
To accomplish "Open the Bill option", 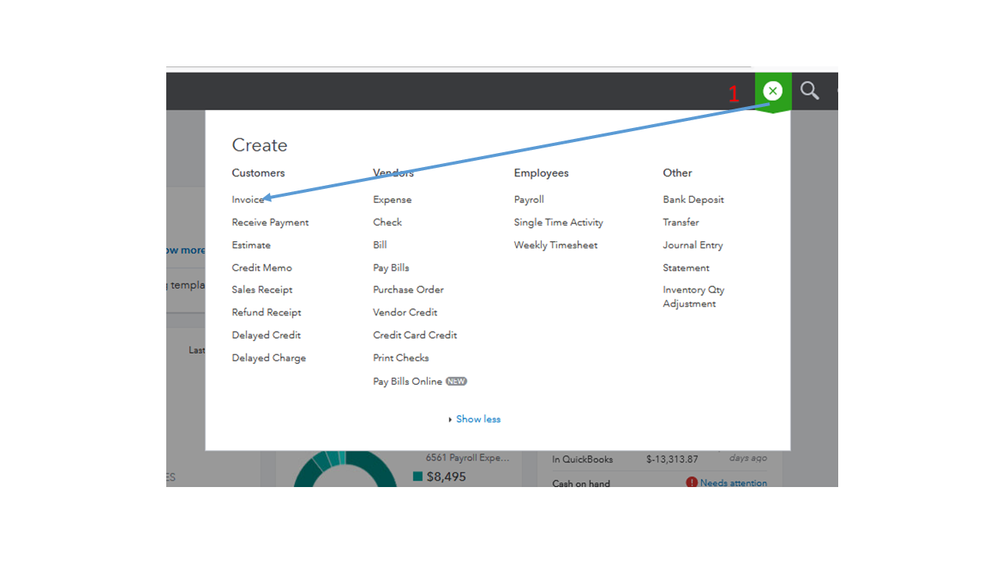I will click(x=380, y=245).
